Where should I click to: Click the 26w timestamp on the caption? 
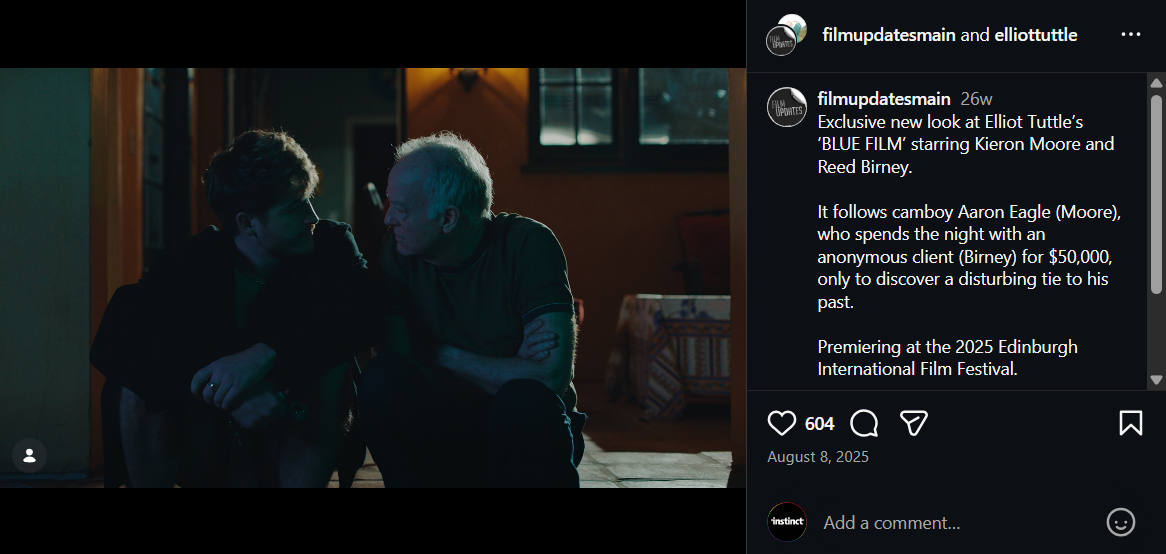976,99
